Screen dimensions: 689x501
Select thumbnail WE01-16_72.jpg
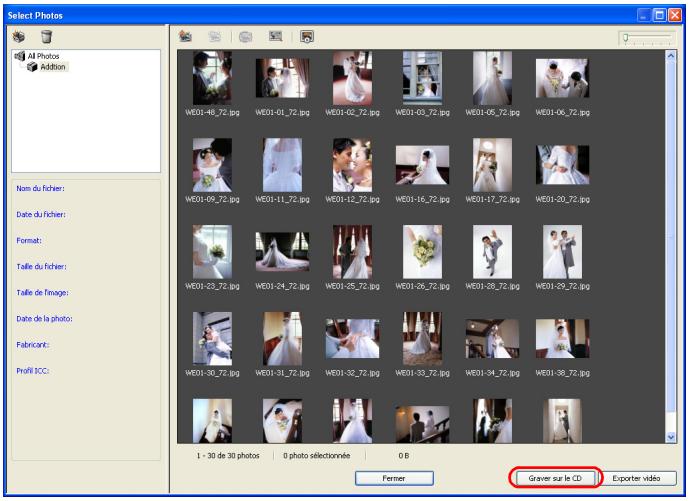422,165
